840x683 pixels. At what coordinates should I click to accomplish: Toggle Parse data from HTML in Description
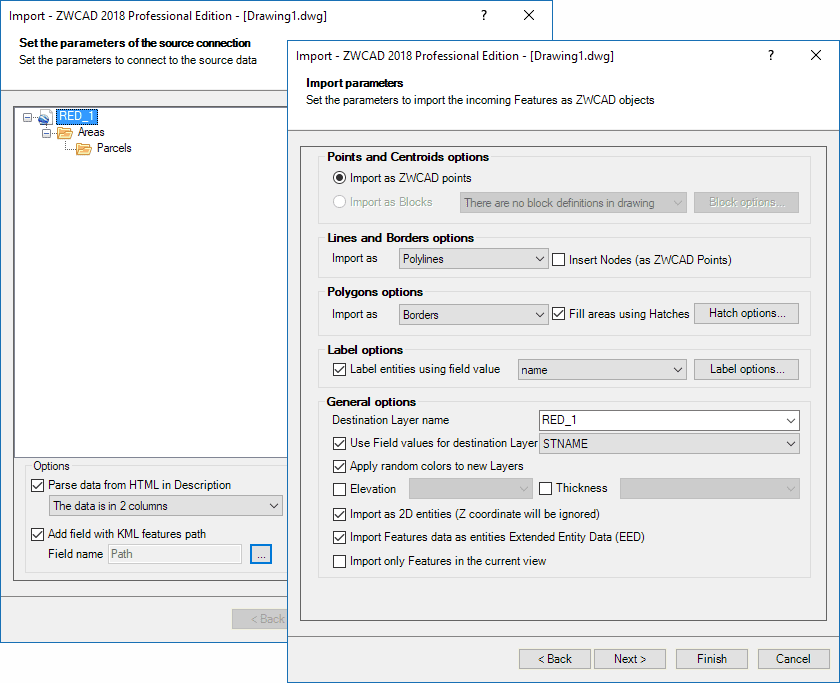tap(37, 485)
